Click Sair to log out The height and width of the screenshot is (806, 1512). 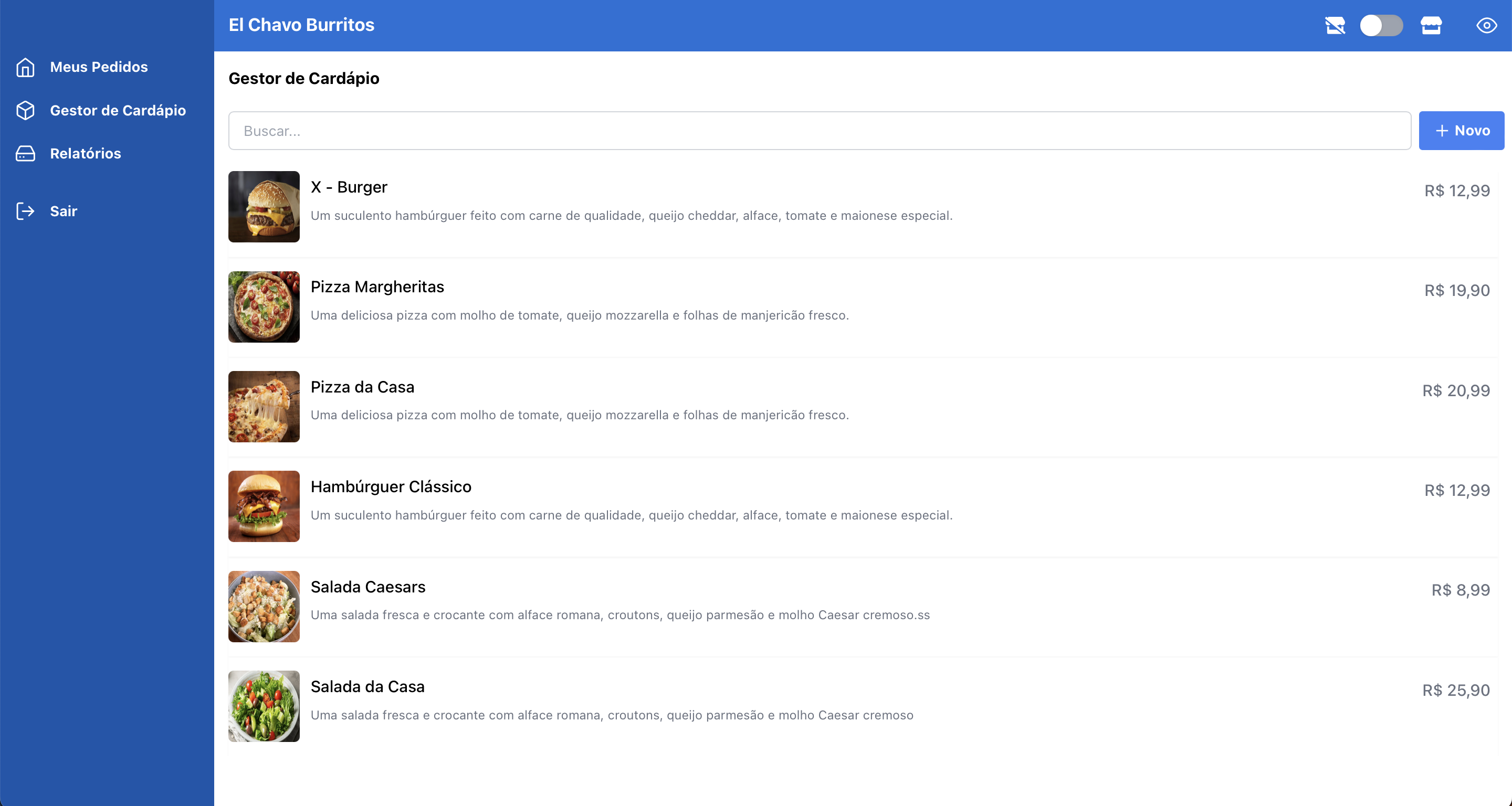[64, 211]
